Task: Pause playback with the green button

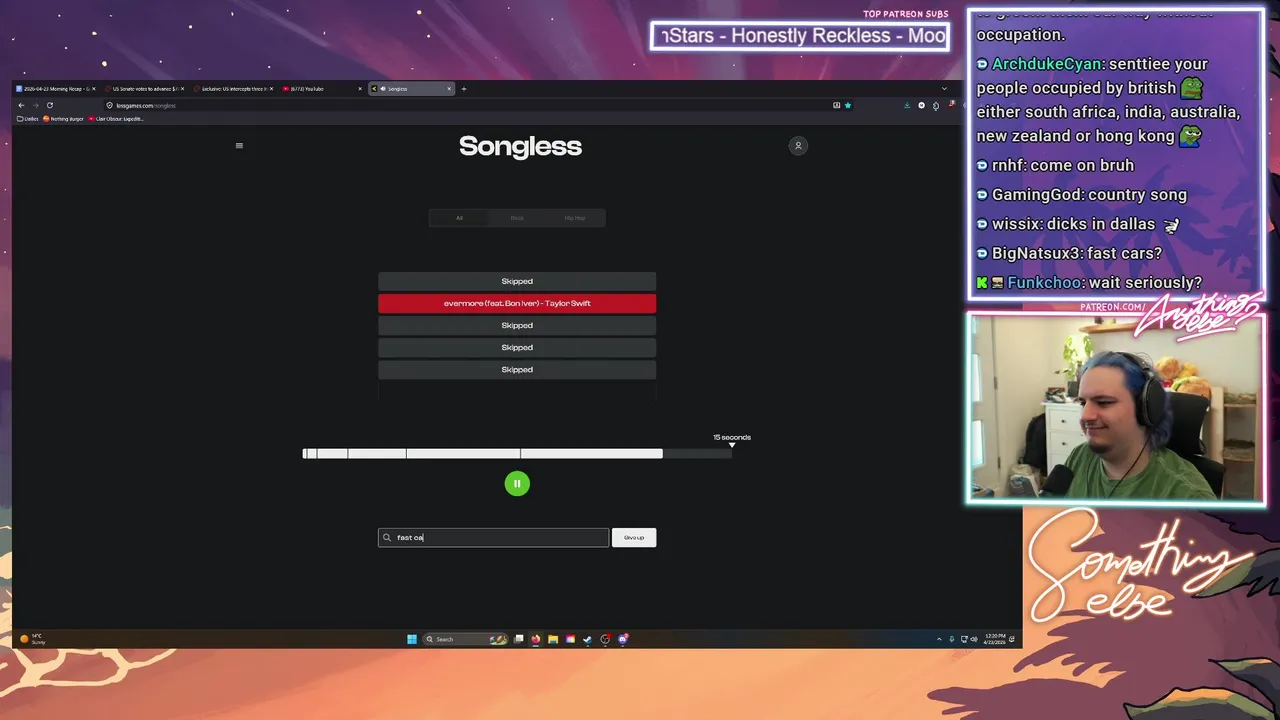Action: tap(517, 484)
